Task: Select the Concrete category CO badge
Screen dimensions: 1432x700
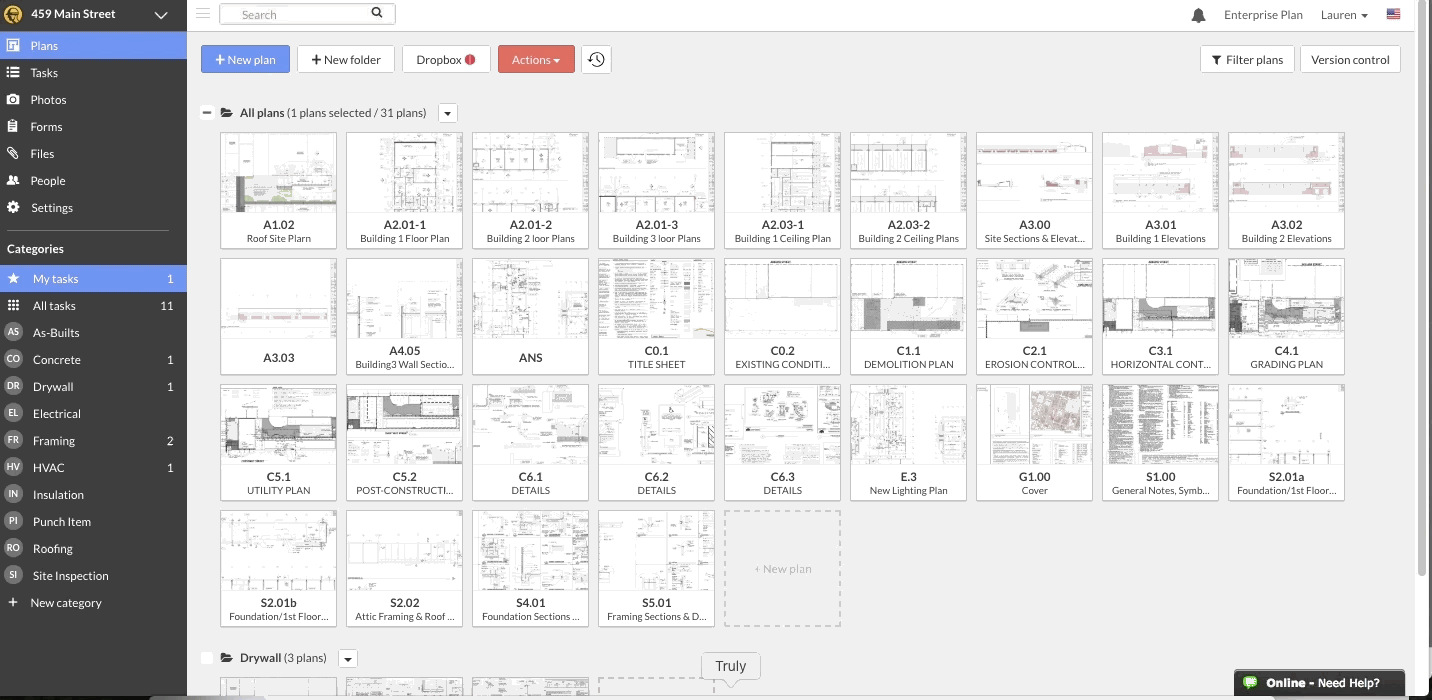Action: click(13, 359)
